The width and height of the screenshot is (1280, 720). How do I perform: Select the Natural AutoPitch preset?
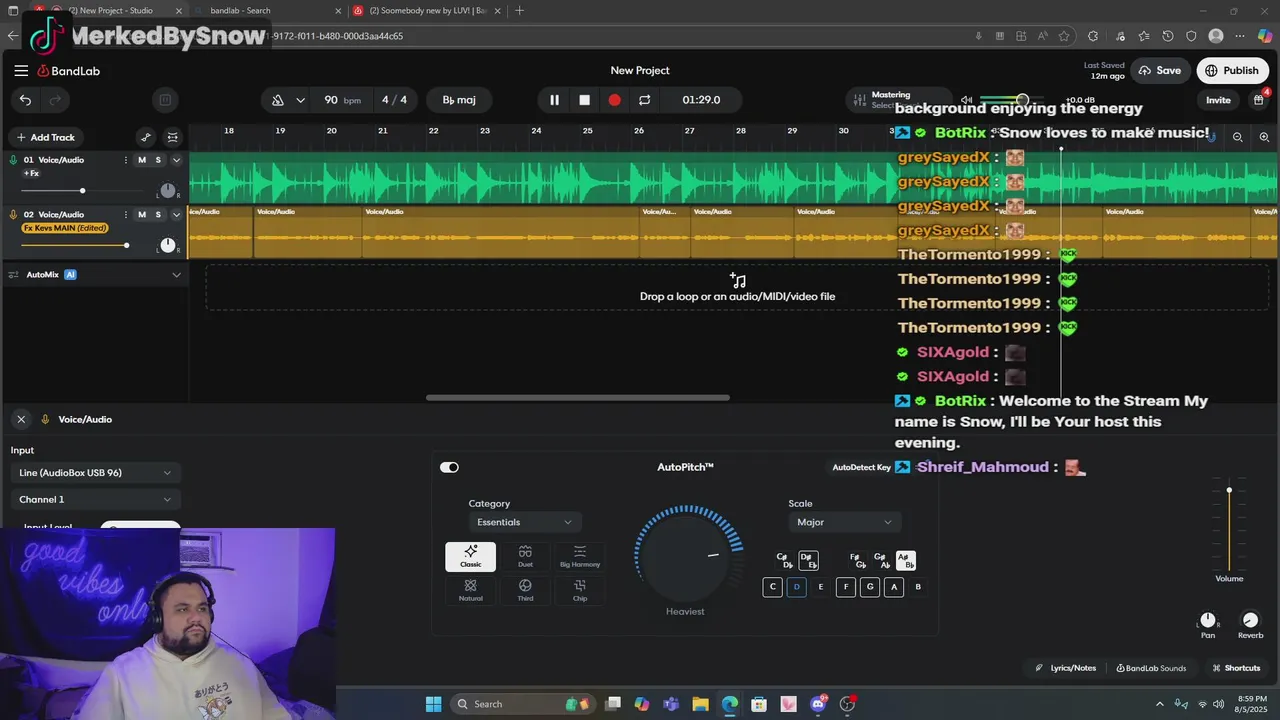tap(470, 590)
